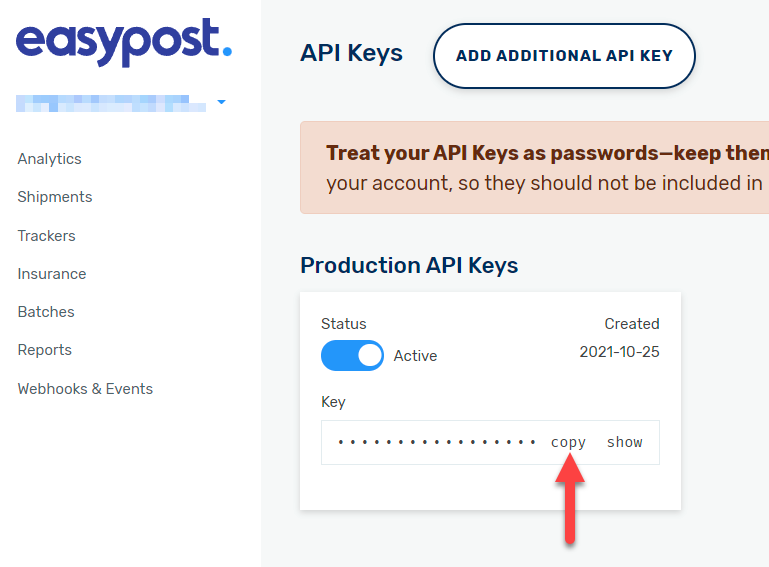The image size is (769, 567).
Task: Select the blurred account name
Action: [x=111, y=103]
